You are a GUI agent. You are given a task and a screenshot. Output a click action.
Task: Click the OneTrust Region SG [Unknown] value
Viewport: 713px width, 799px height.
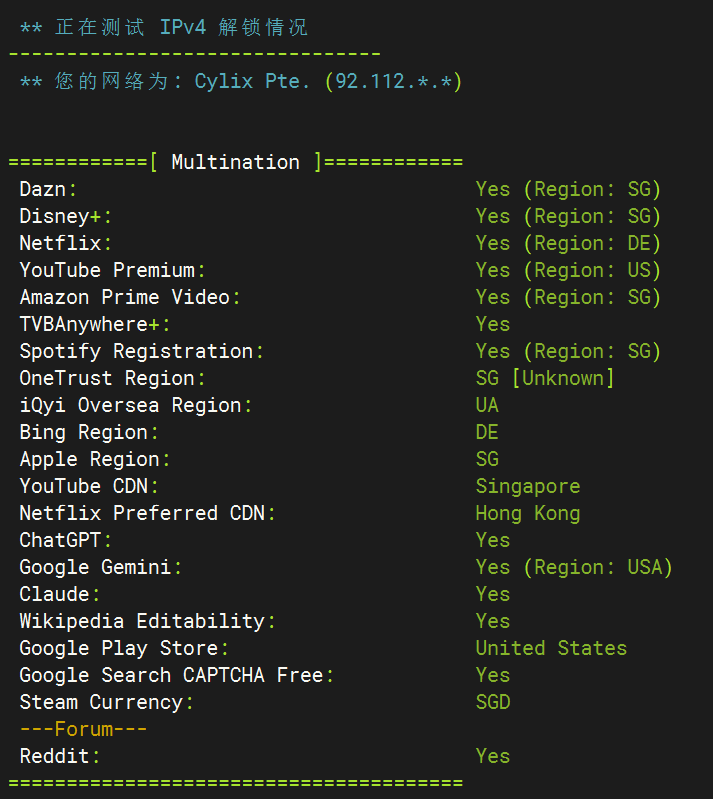tap(545, 378)
